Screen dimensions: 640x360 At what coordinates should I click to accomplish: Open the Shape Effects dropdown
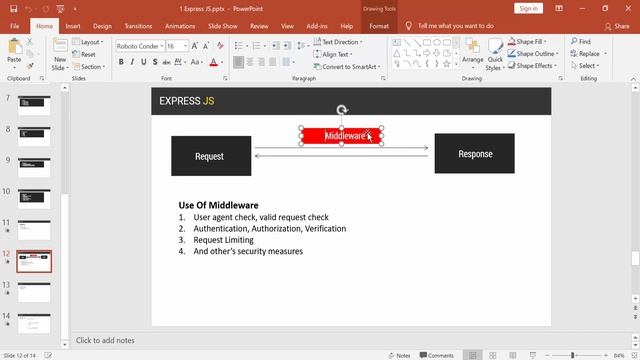coord(532,66)
